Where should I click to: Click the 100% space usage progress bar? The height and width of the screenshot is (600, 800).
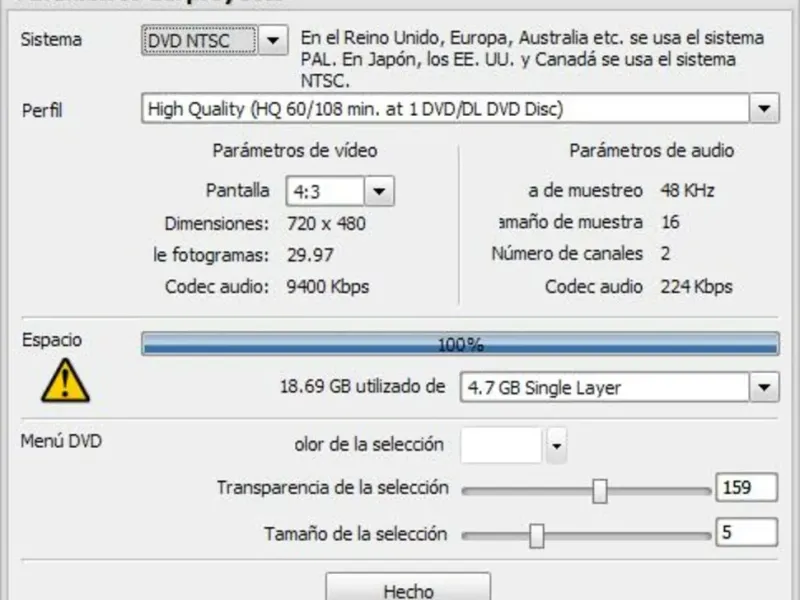[x=460, y=343]
